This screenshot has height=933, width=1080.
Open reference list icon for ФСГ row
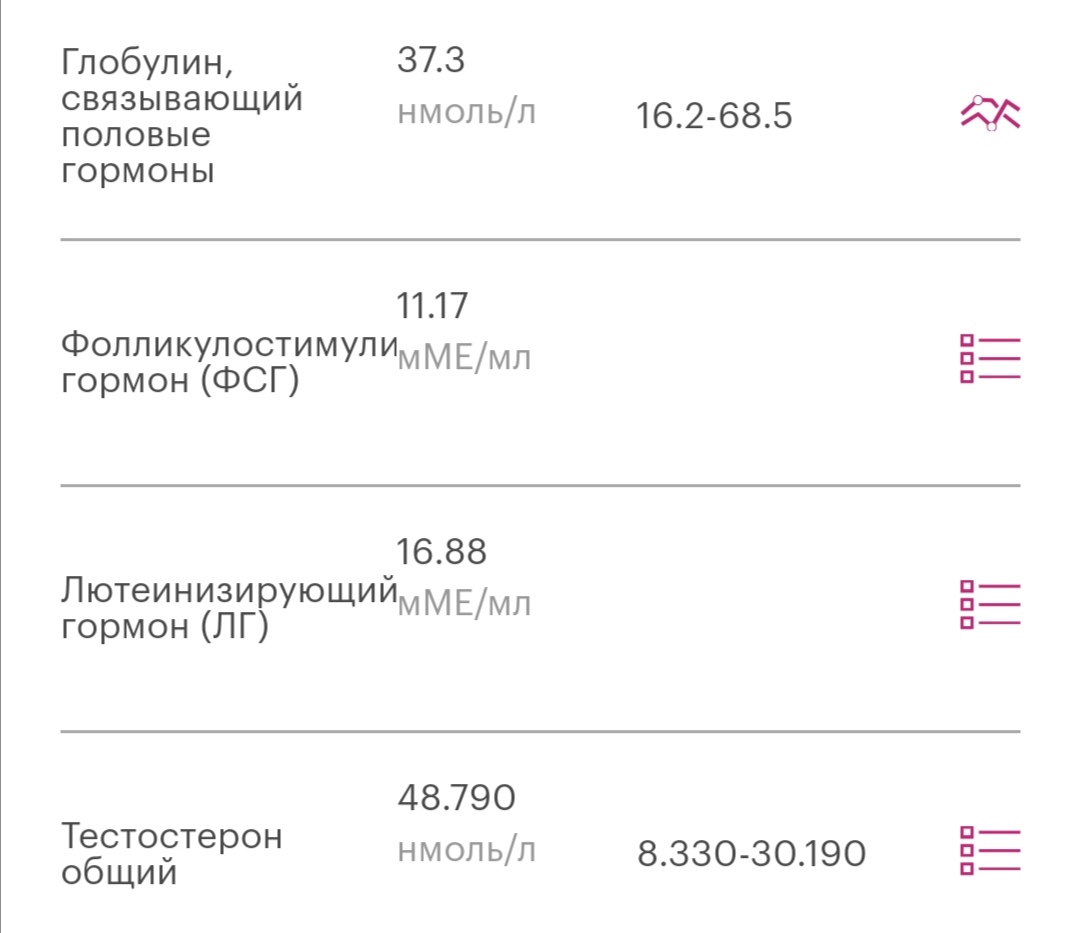989,358
